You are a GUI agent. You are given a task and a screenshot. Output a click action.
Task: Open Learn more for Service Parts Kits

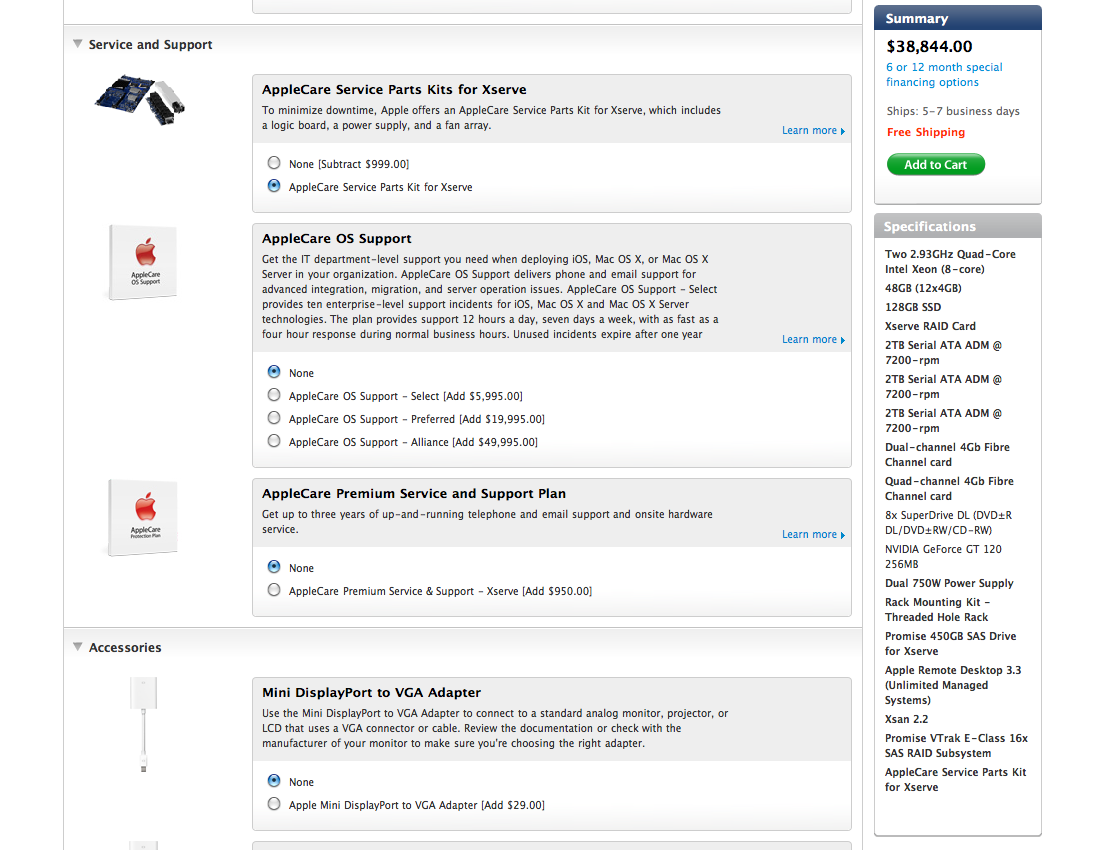point(813,130)
